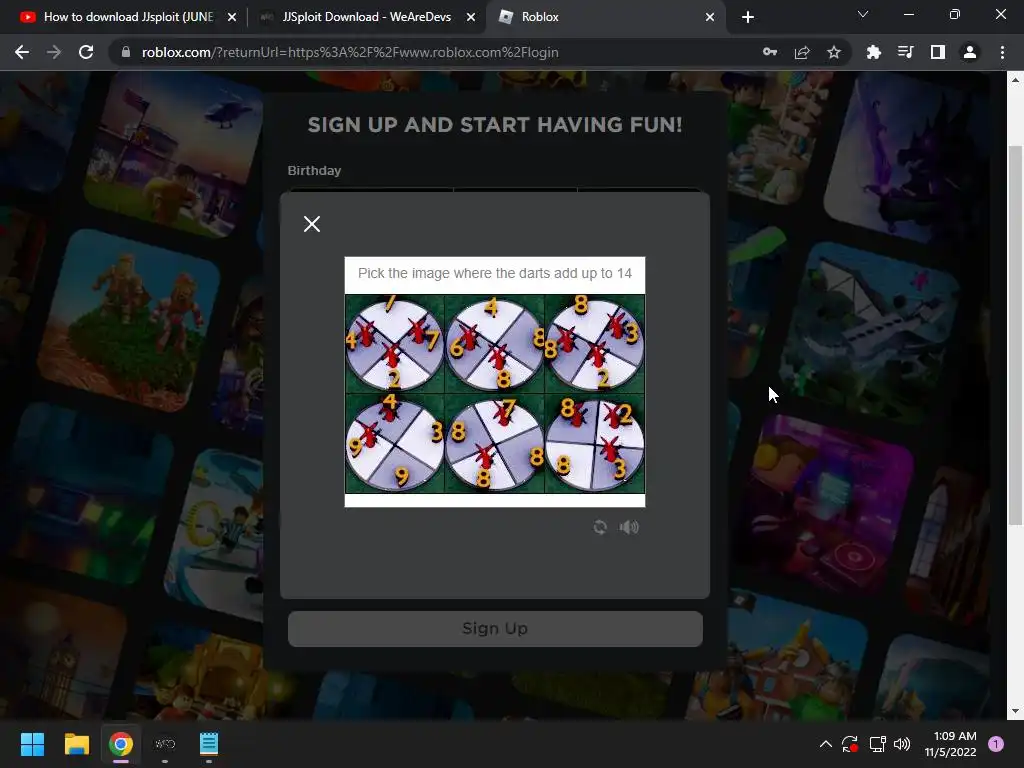The image size is (1024, 768).
Task: Pick the bottom-middle dartboard image
Action: pos(494,443)
